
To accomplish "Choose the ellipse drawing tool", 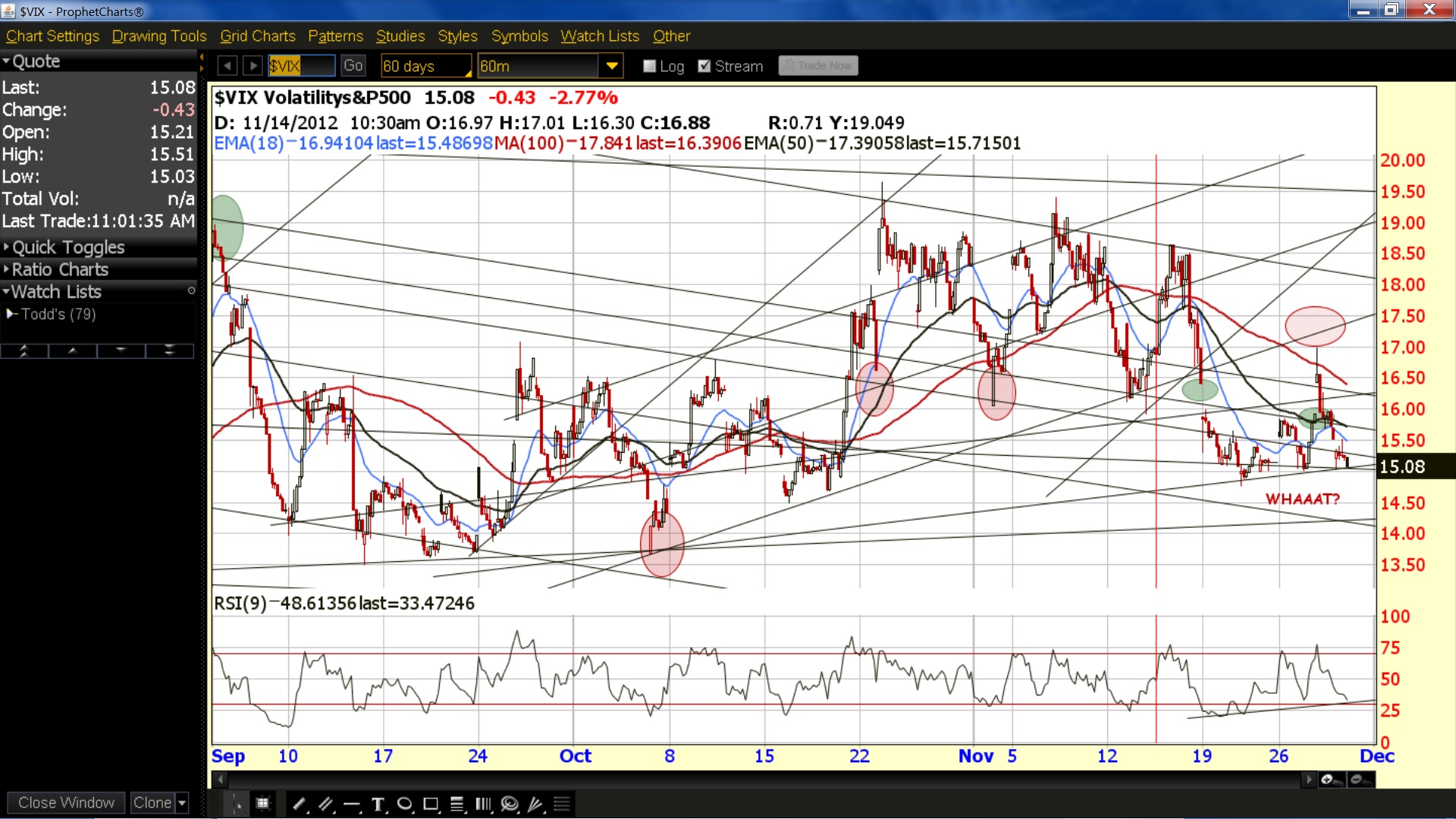I will [405, 804].
